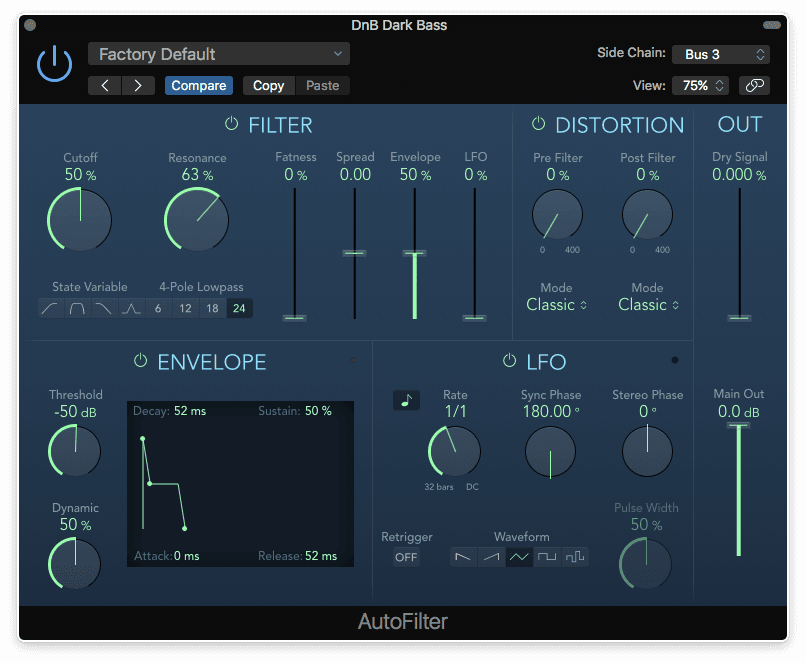
Task: Click the Decay 52 ms value
Action: point(190,411)
